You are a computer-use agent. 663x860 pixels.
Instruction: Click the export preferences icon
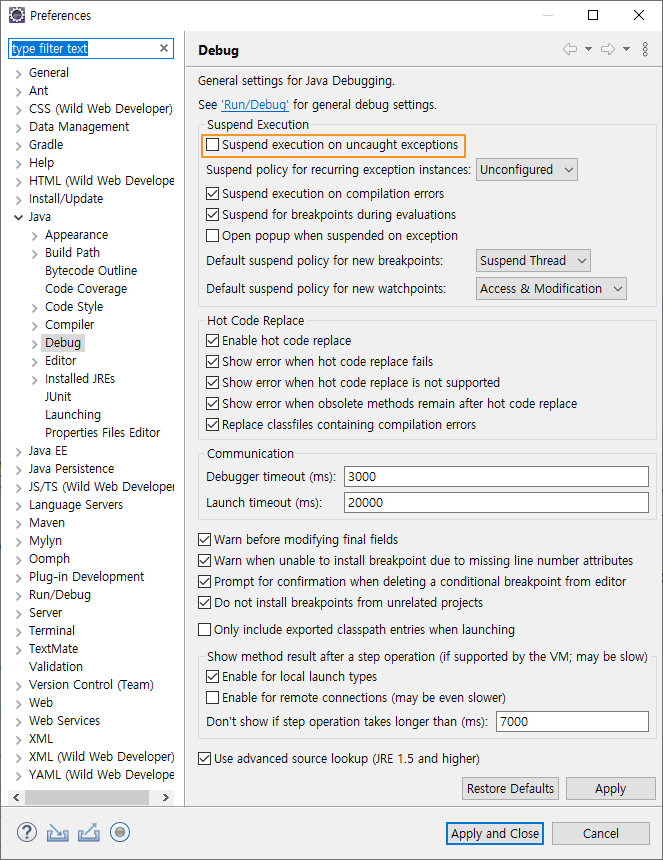88,833
